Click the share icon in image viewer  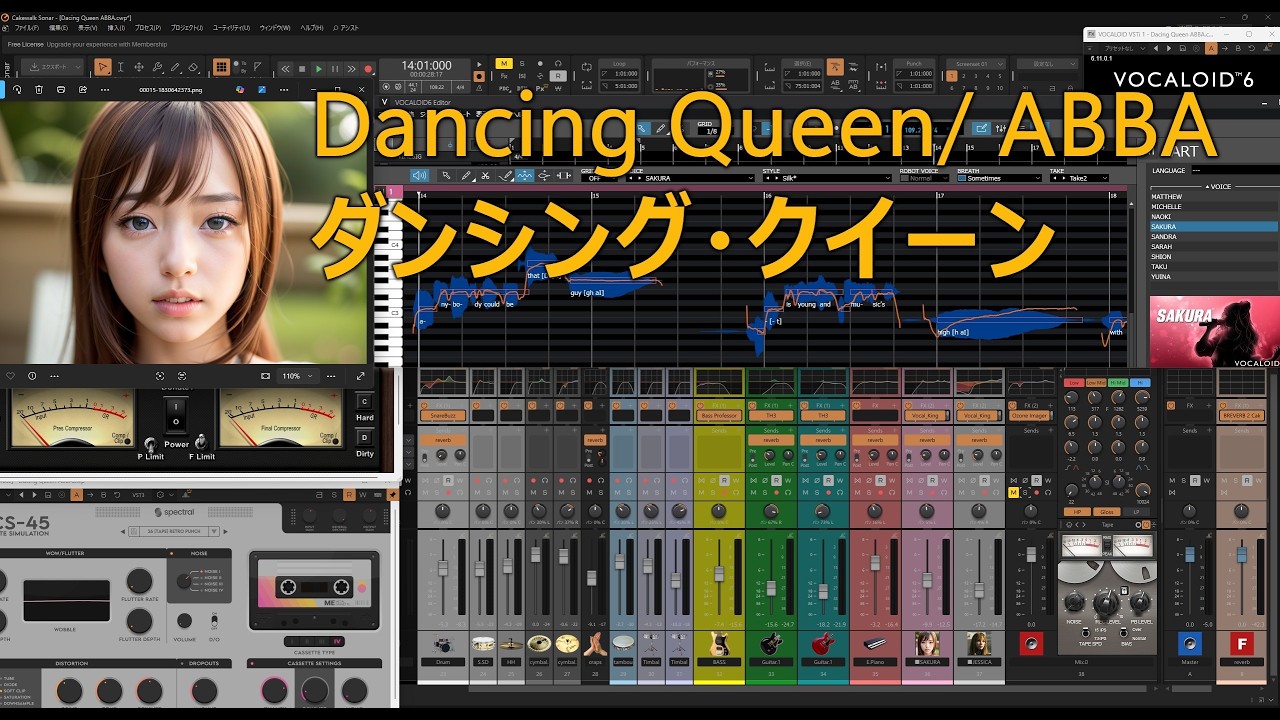click(83, 89)
